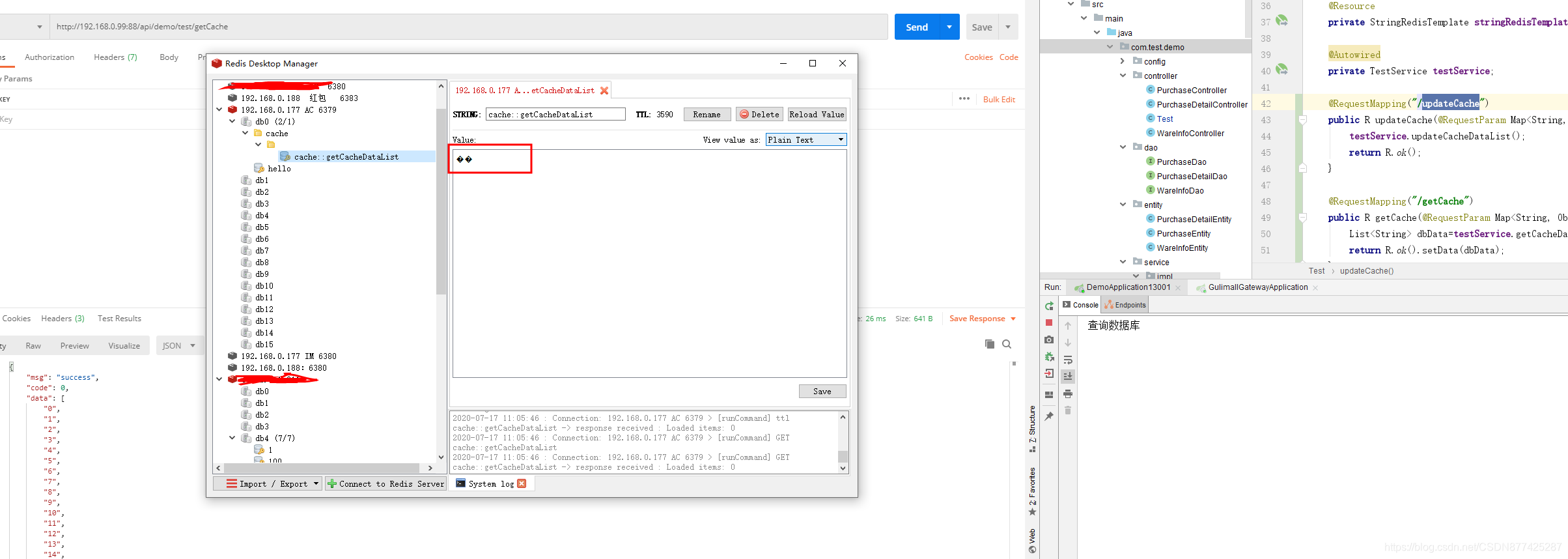
Task: Click the Send button in Postman
Action: [x=917, y=27]
